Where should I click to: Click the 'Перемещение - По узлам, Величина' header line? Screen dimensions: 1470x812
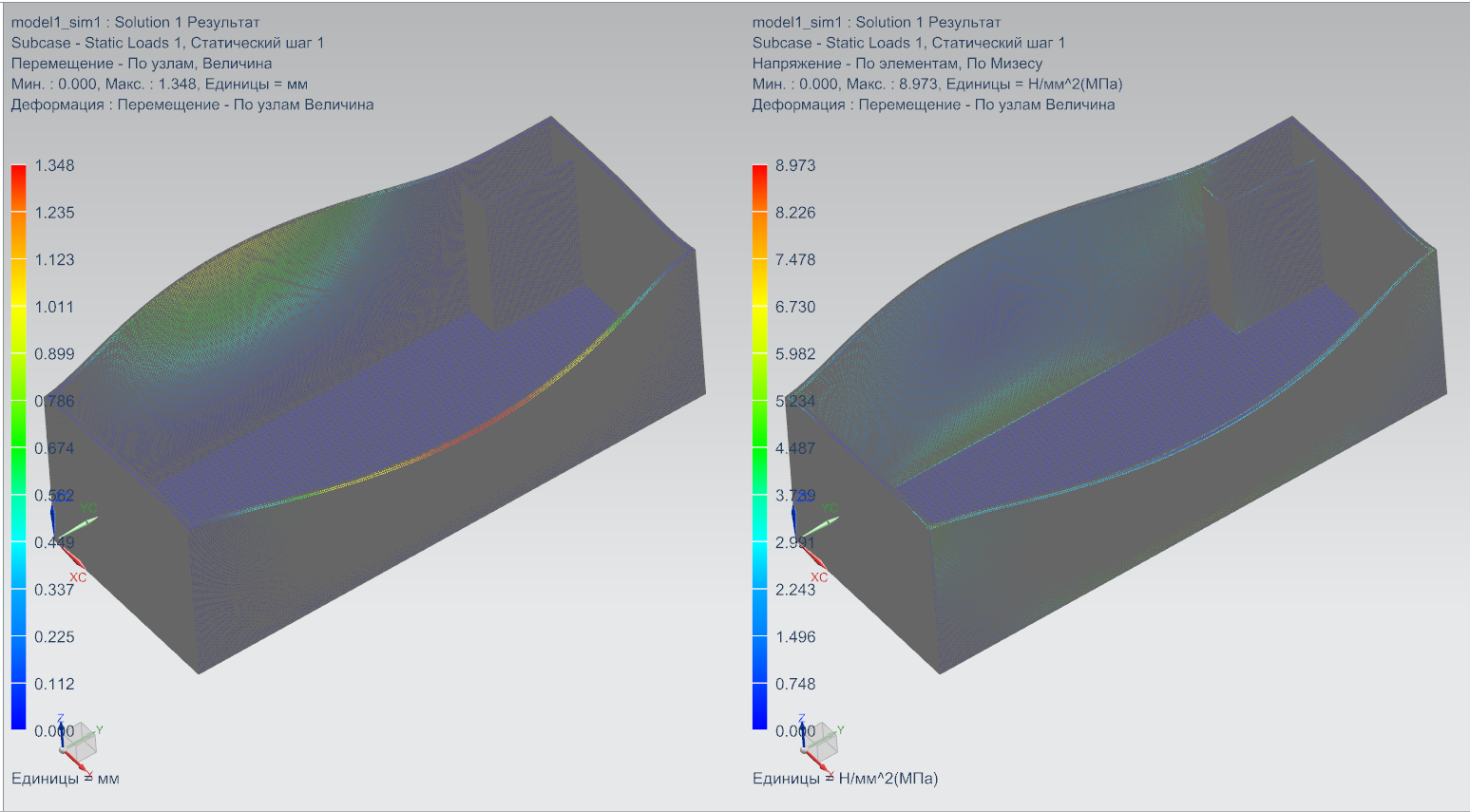coord(142,64)
